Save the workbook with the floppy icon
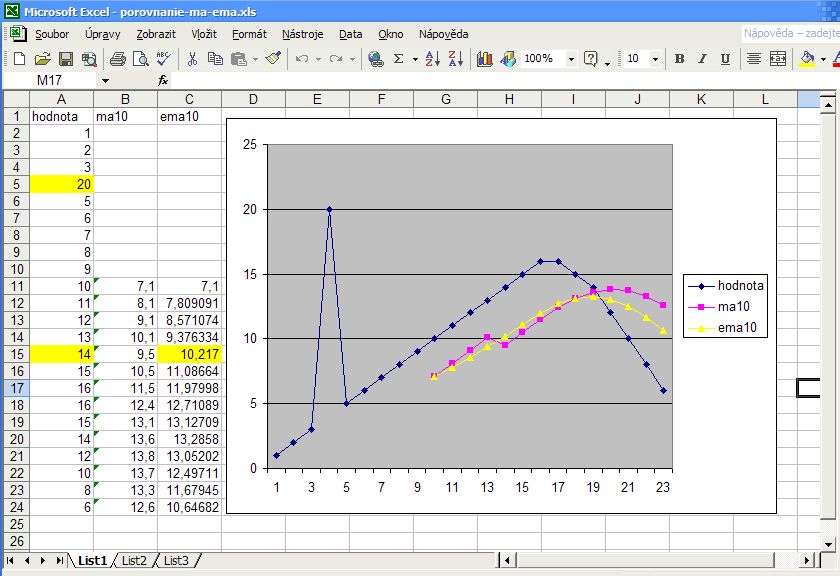 coord(65,58)
